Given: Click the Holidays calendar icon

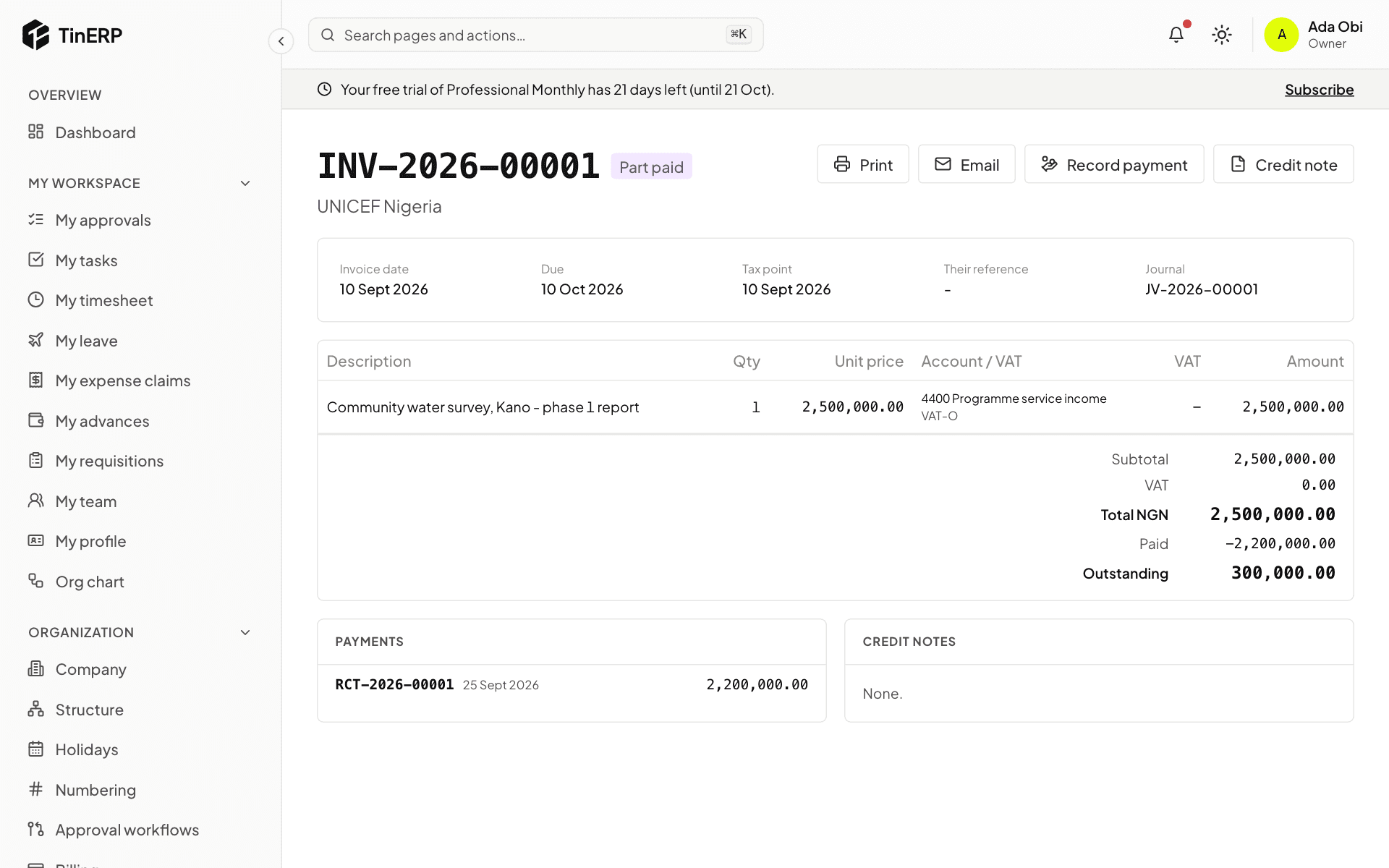Looking at the screenshot, I should [35, 749].
